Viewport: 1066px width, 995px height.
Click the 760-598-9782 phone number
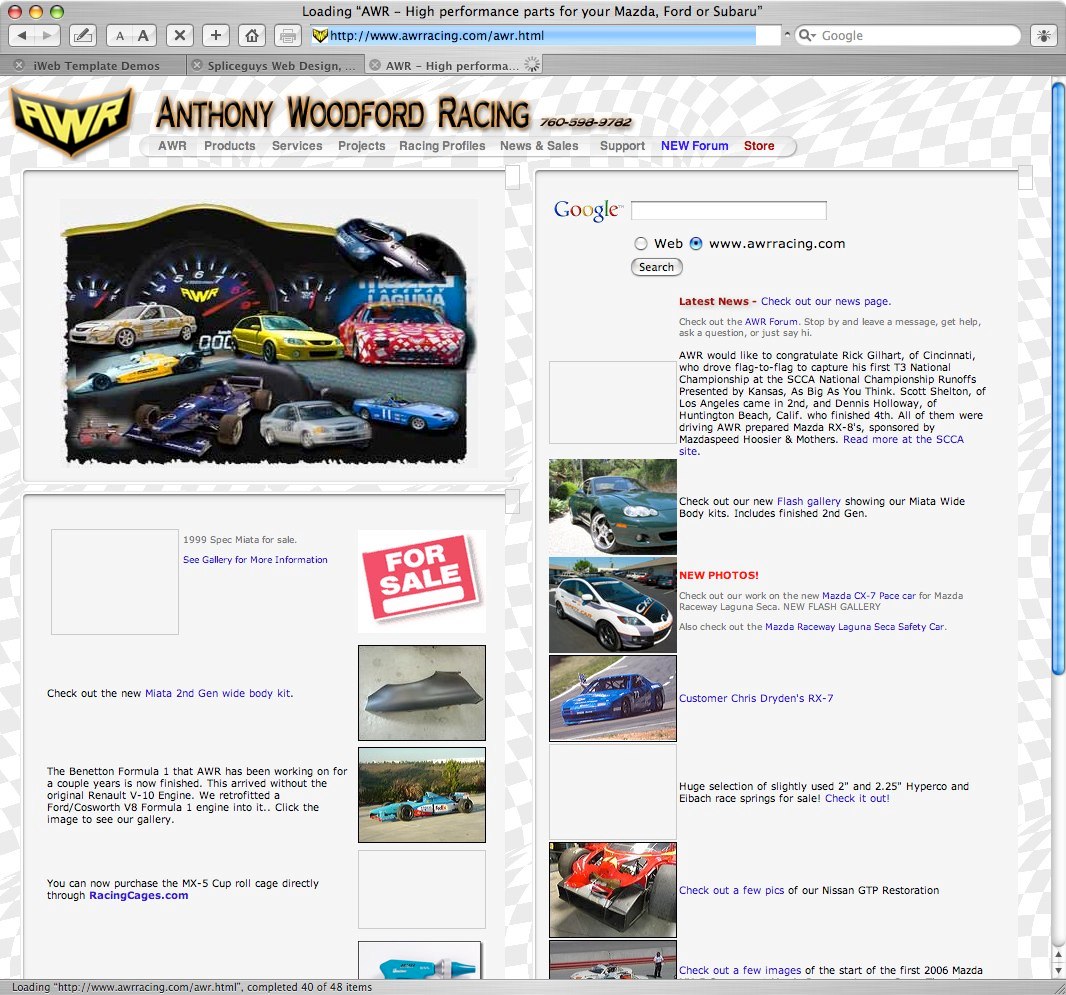pos(585,122)
